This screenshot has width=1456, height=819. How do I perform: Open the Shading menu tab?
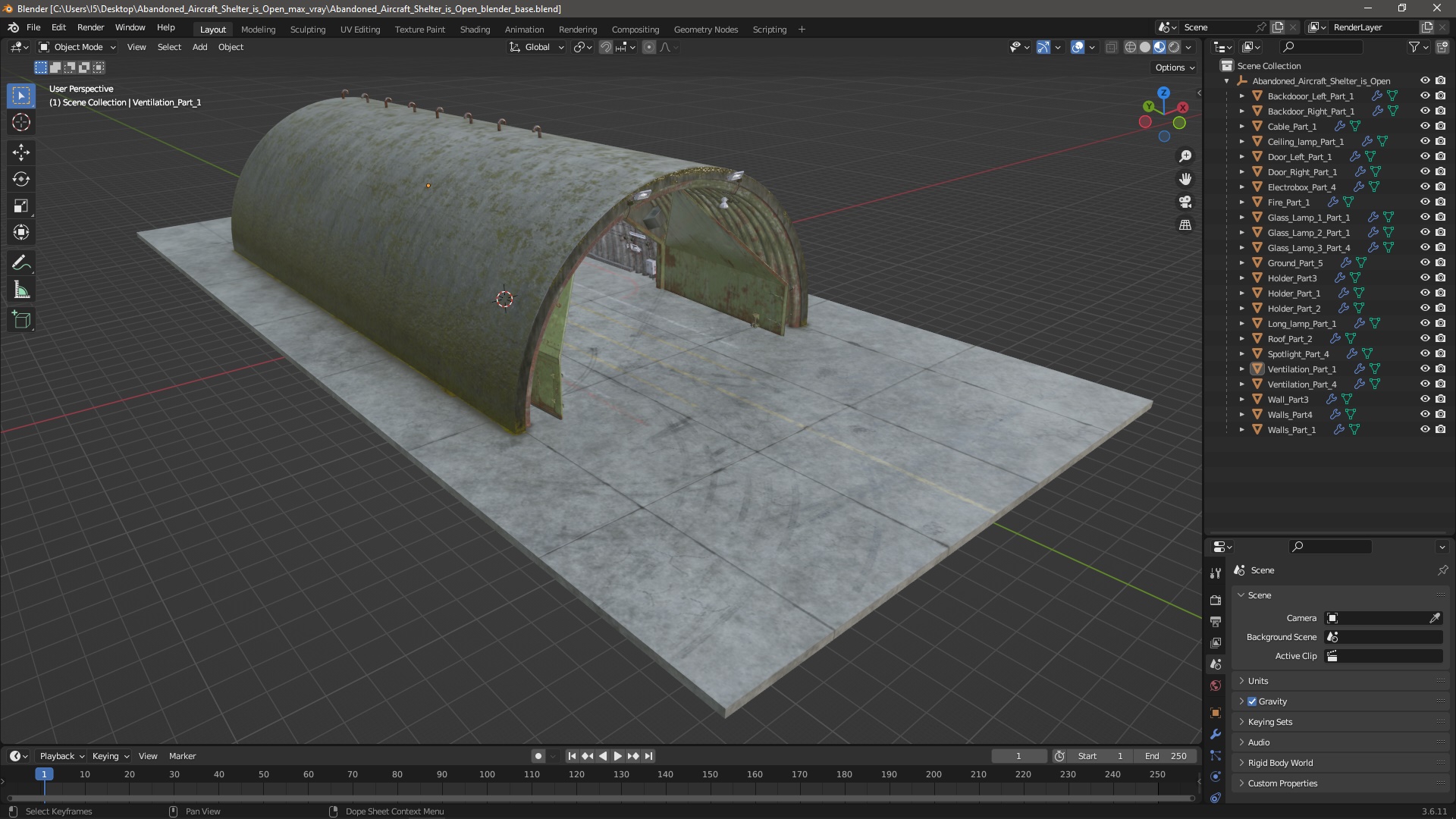[474, 28]
